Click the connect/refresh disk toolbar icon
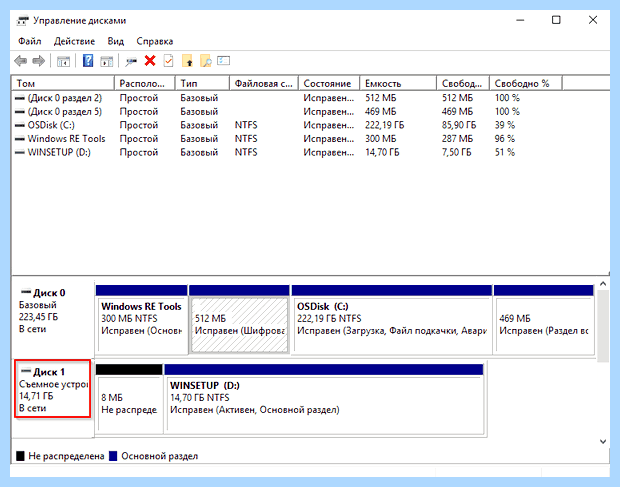Viewport: 620px width, 487px height. pyautogui.click(x=131, y=61)
